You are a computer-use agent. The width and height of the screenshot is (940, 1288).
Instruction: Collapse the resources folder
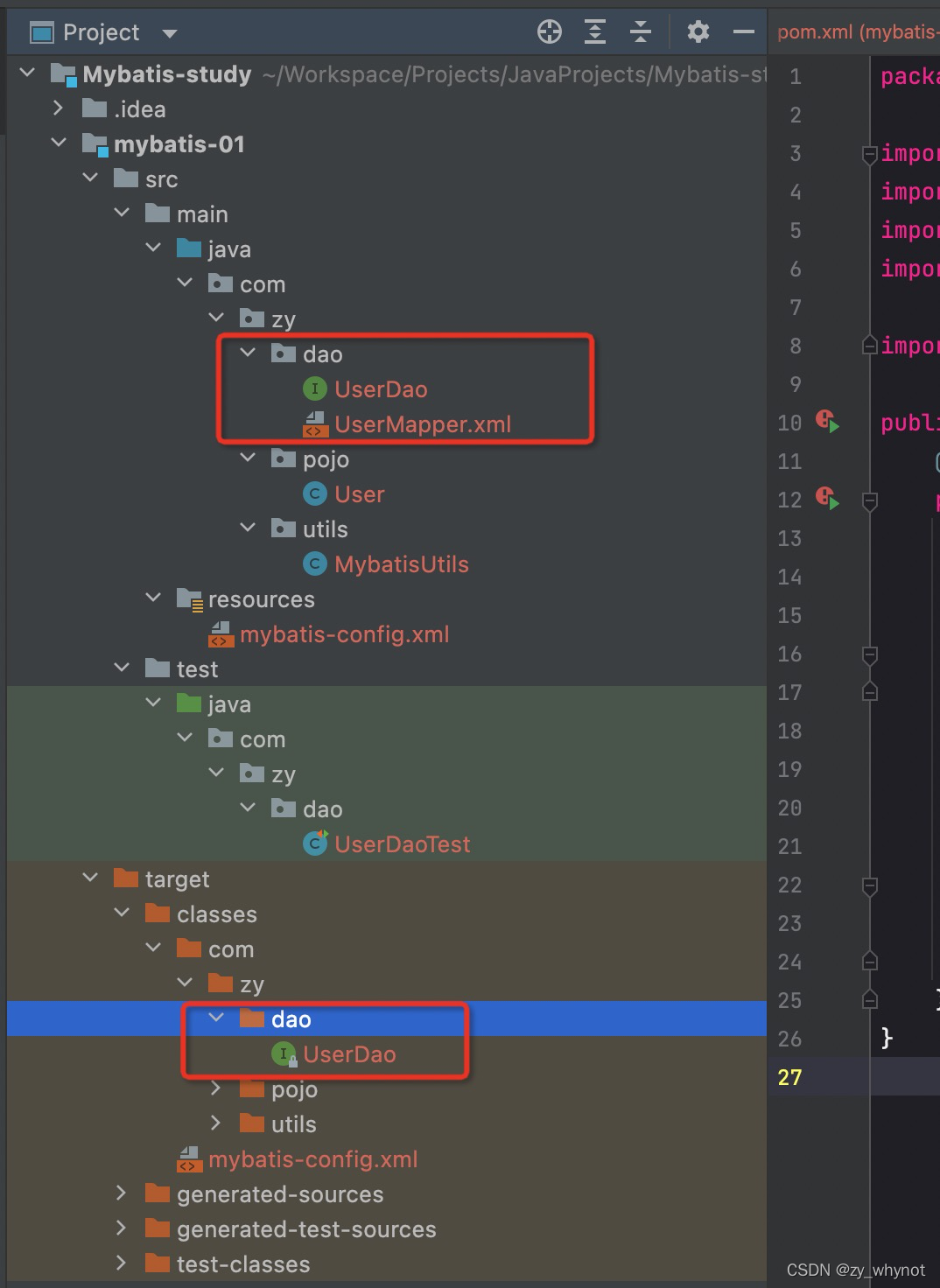coord(153,598)
